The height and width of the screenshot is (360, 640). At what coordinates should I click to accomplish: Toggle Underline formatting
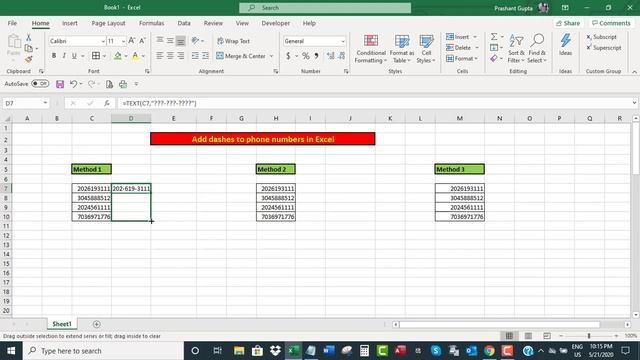tap(74, 56)
